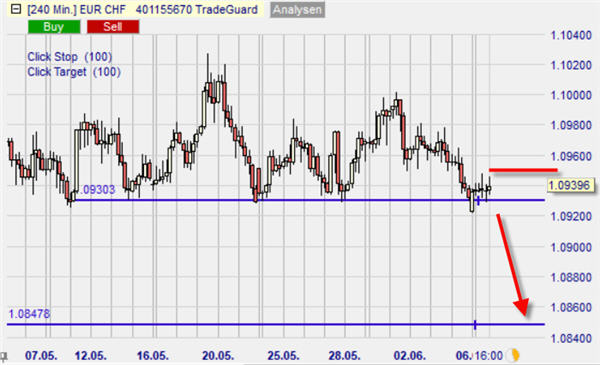Click the 1.10200 price axis value
The image size is (600, 365).
coord(571,65)
